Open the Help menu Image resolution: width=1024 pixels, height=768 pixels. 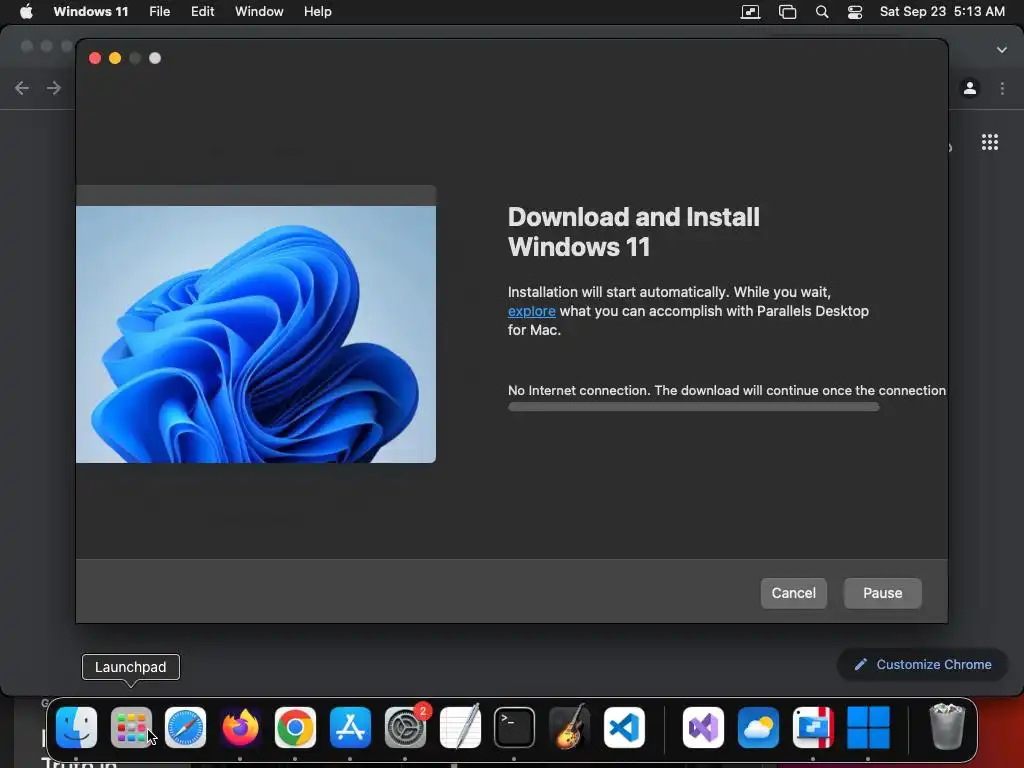pos(317,11)
